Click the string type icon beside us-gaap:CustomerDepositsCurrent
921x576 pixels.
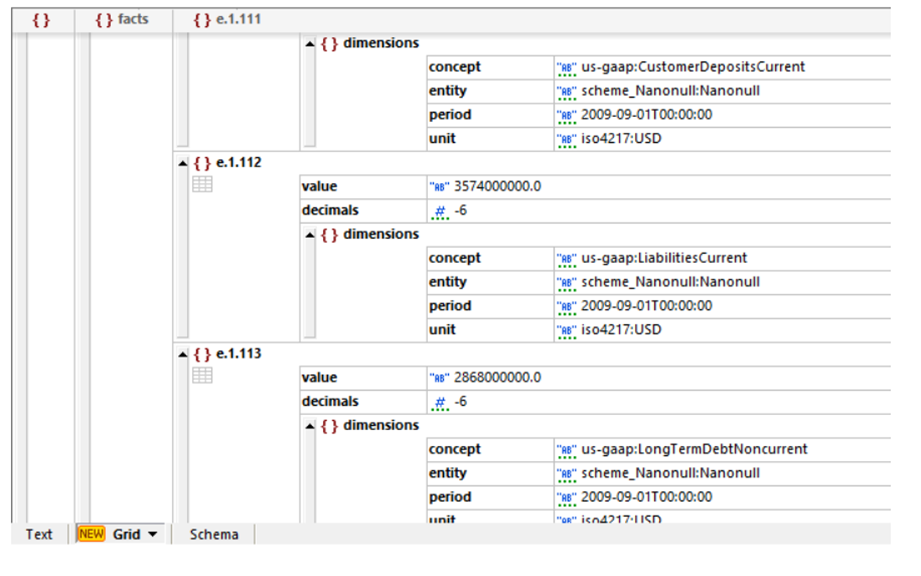[567, 68]
